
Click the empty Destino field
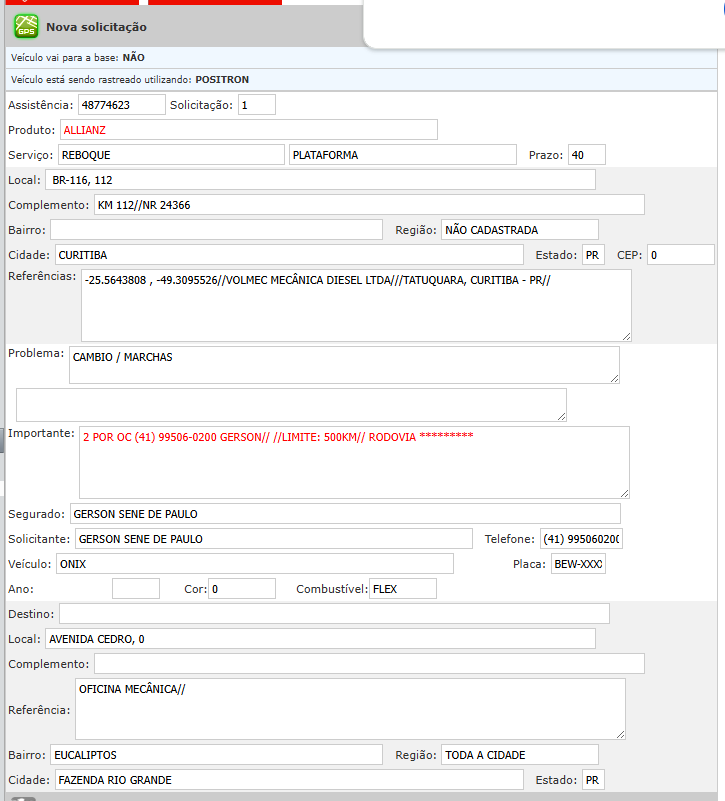(x=334, y=613)
